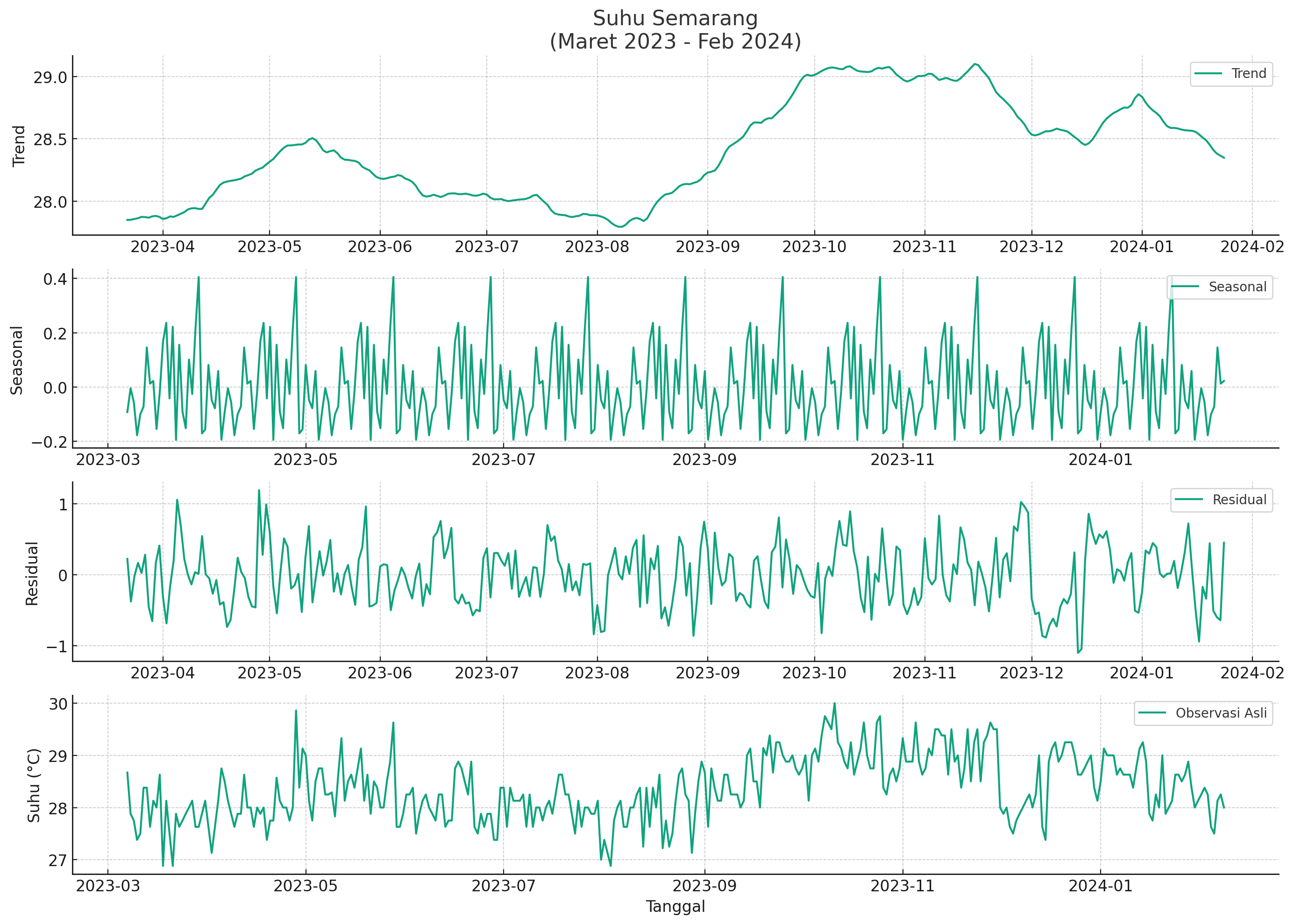Click the "Suhu (°C)" y-axis label
Screen dimensions: 1294x924
(34, 785)
